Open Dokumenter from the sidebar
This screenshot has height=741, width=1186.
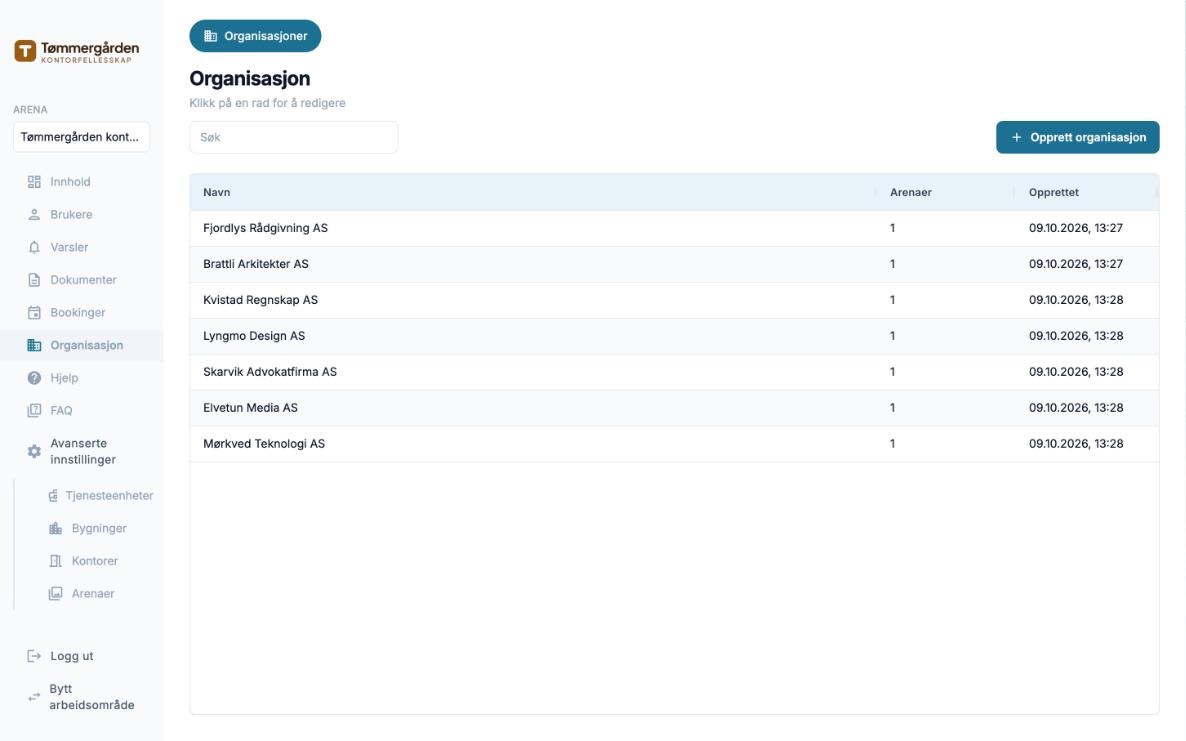82,280
